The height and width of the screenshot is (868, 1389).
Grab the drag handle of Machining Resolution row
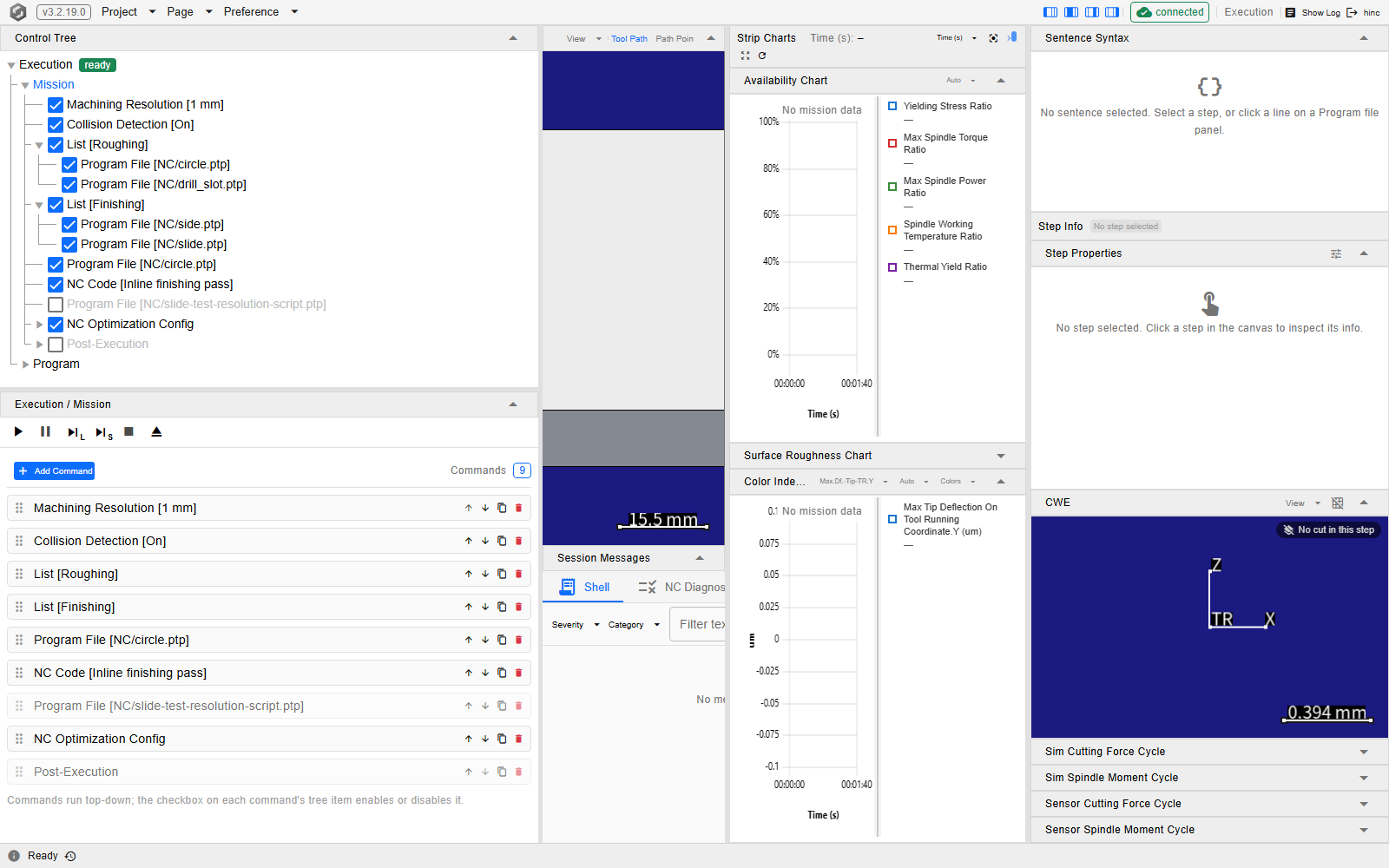click(19, 508)
